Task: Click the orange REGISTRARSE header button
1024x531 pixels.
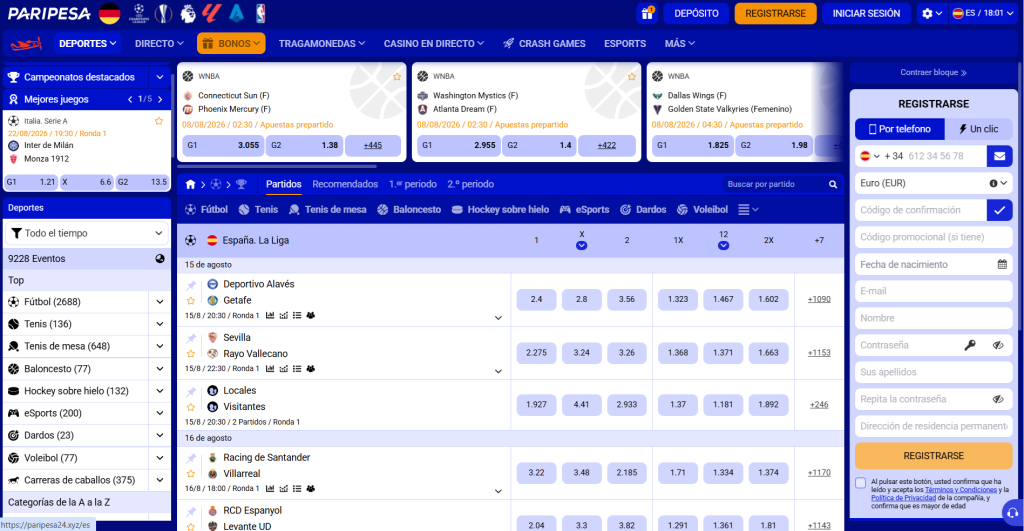Action: pos(775,13)
